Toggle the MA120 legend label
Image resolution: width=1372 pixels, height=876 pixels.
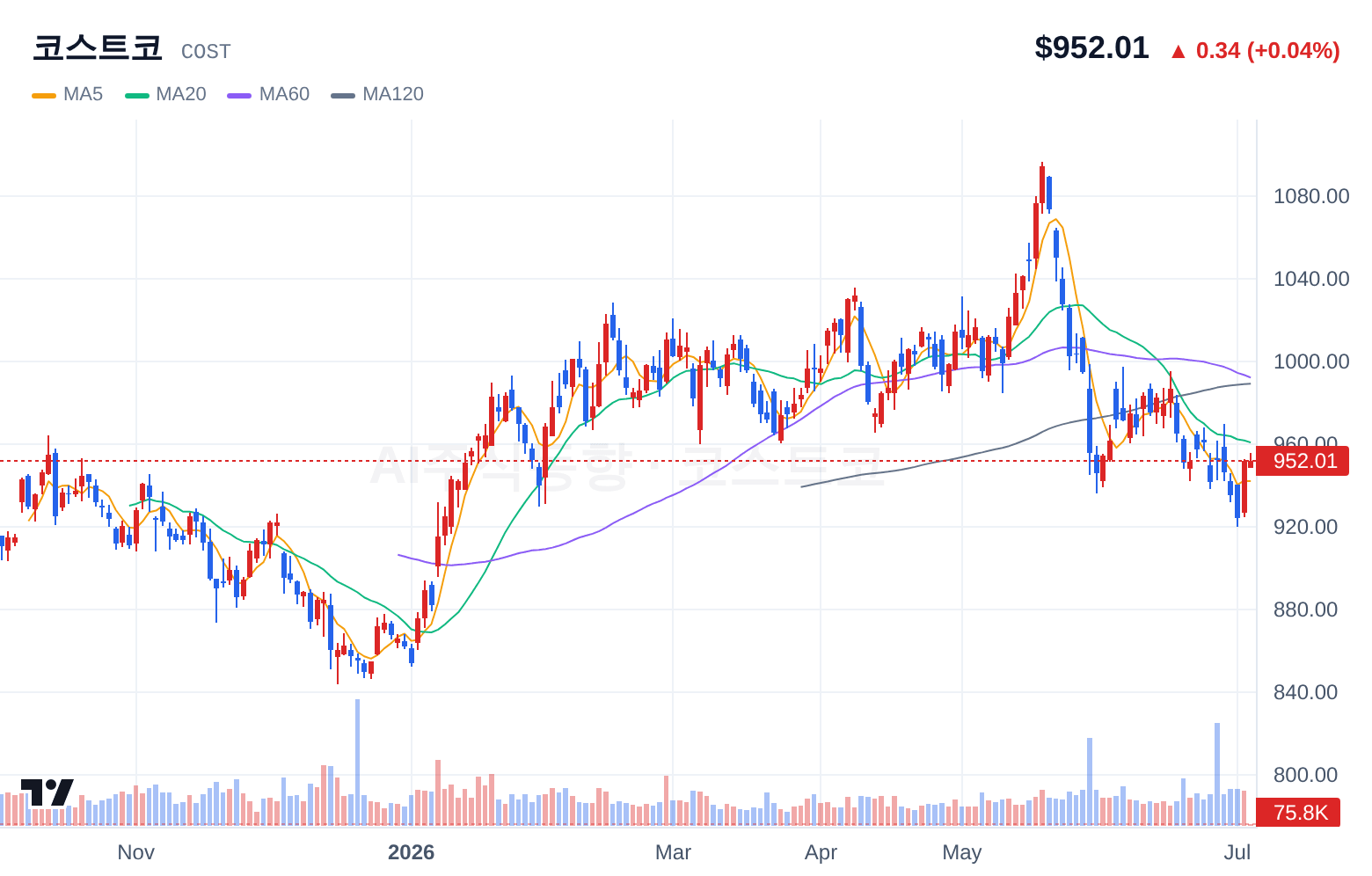[x=393, y=94]
